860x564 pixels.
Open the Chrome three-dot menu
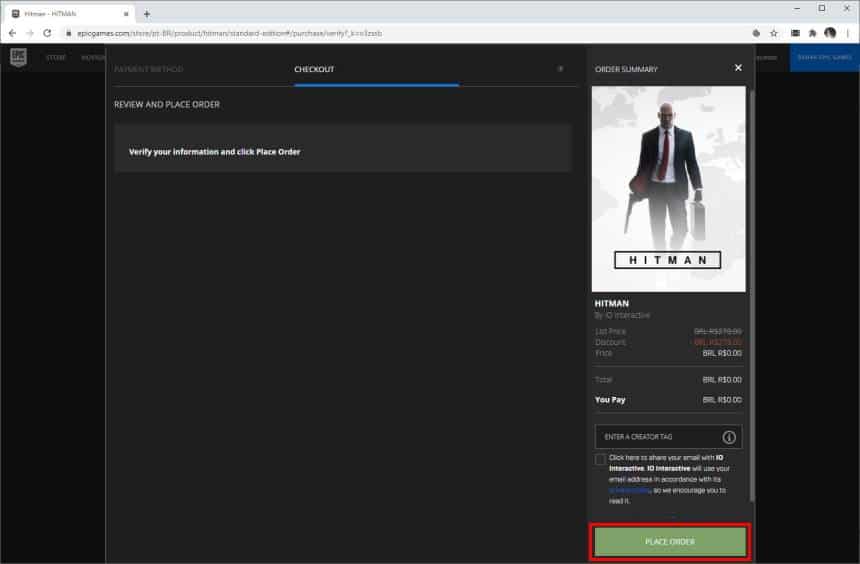848,33
